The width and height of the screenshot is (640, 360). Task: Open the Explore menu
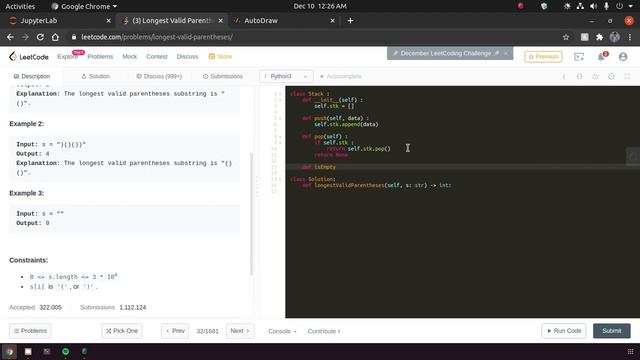pyautogui.click(x=67, y=57)
